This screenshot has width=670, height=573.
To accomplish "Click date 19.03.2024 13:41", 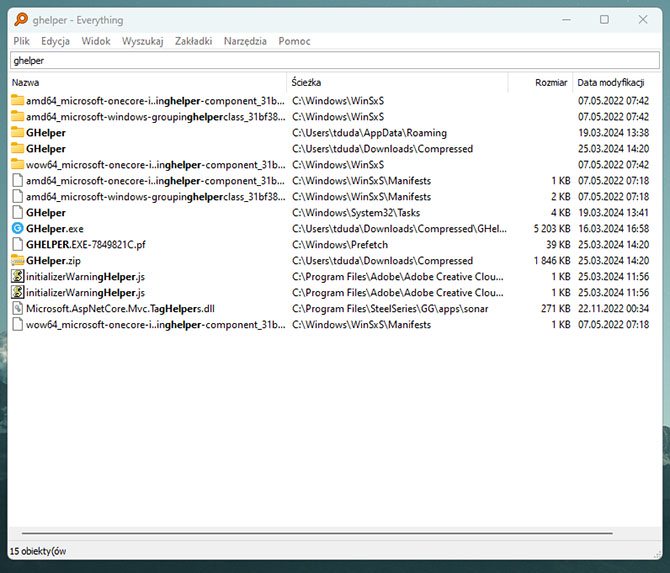I will pyautogui.click(x=613, y=212).
